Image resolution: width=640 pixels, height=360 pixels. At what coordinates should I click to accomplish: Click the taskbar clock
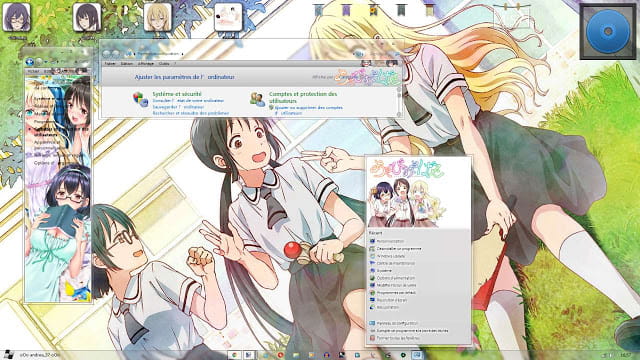coord(625,355)
